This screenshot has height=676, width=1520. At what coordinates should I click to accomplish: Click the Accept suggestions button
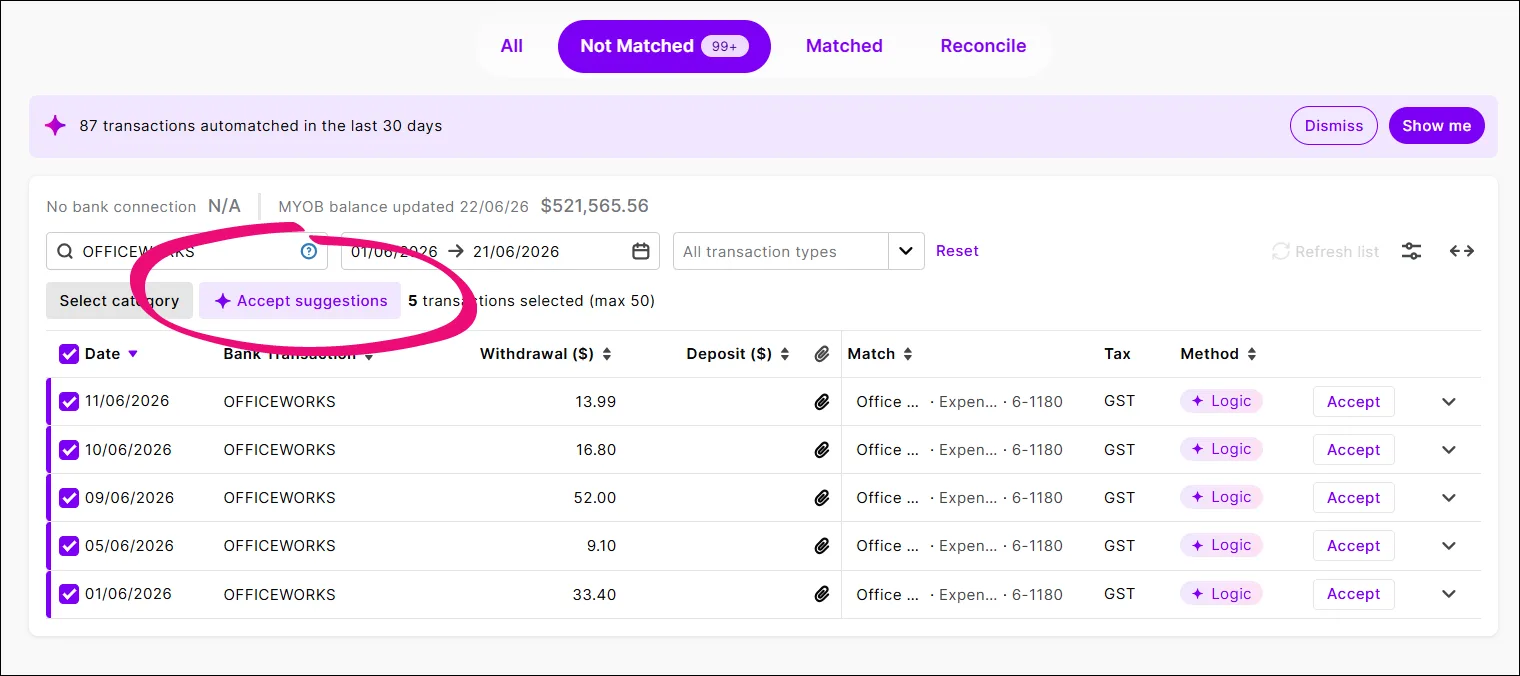tap(300, 300)
